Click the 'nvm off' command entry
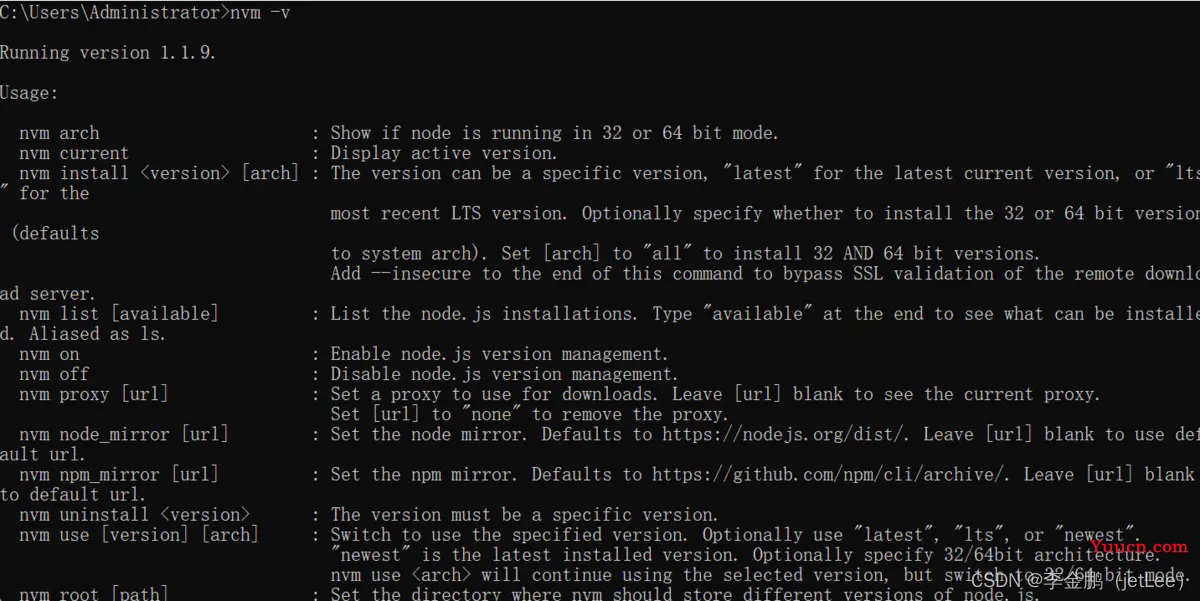 (x=54, y=374)
